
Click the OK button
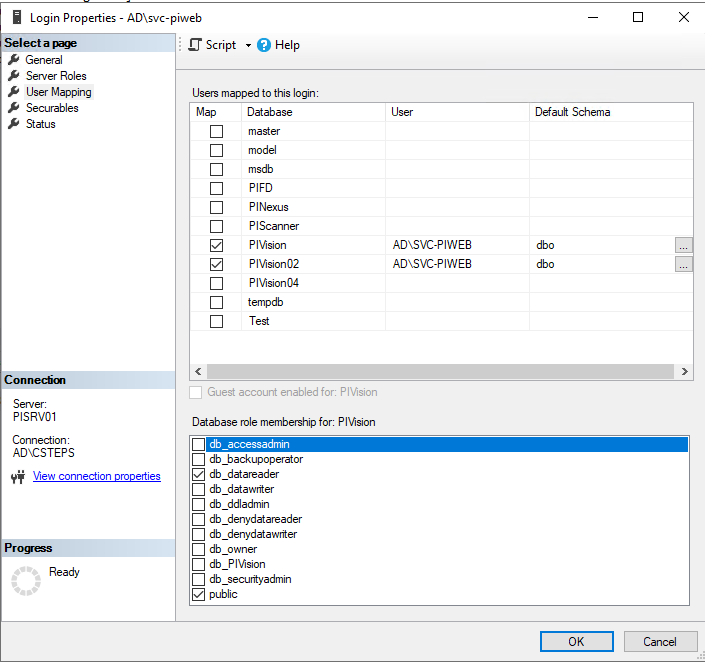[x=576, y=642]
